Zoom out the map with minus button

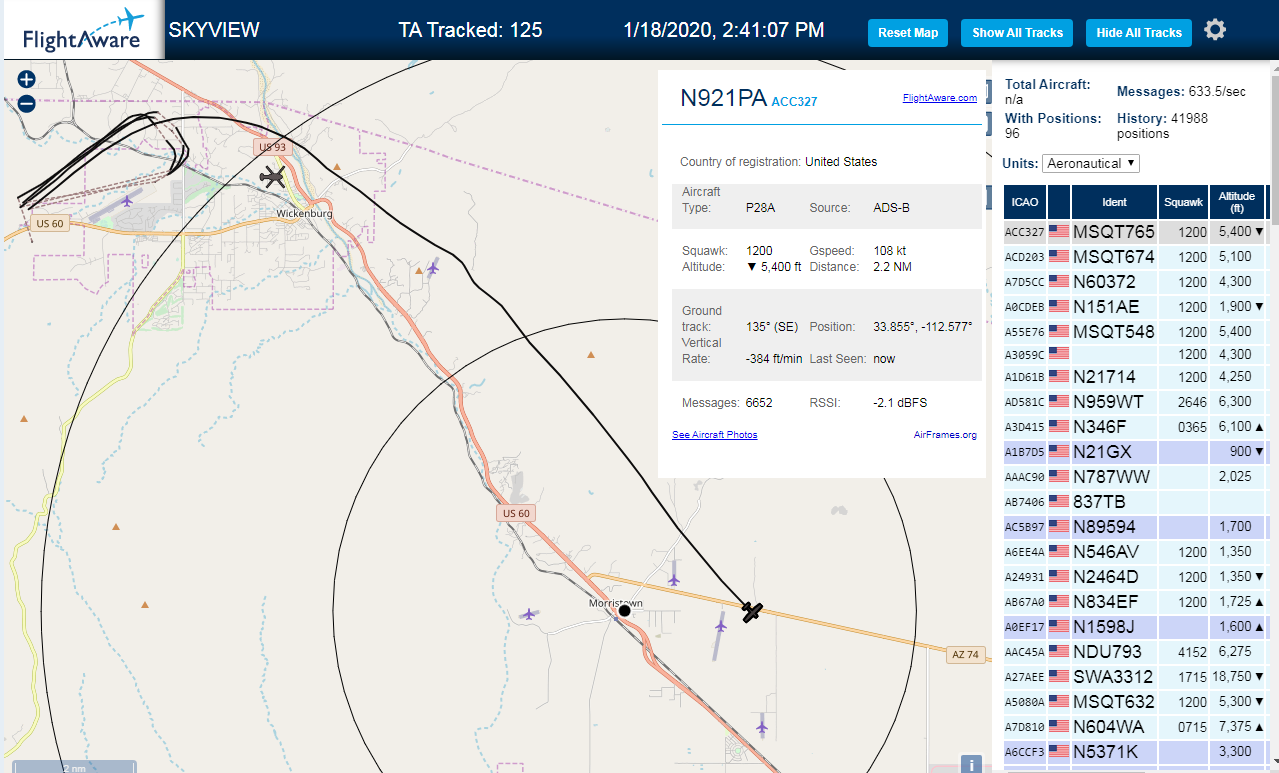26,103
